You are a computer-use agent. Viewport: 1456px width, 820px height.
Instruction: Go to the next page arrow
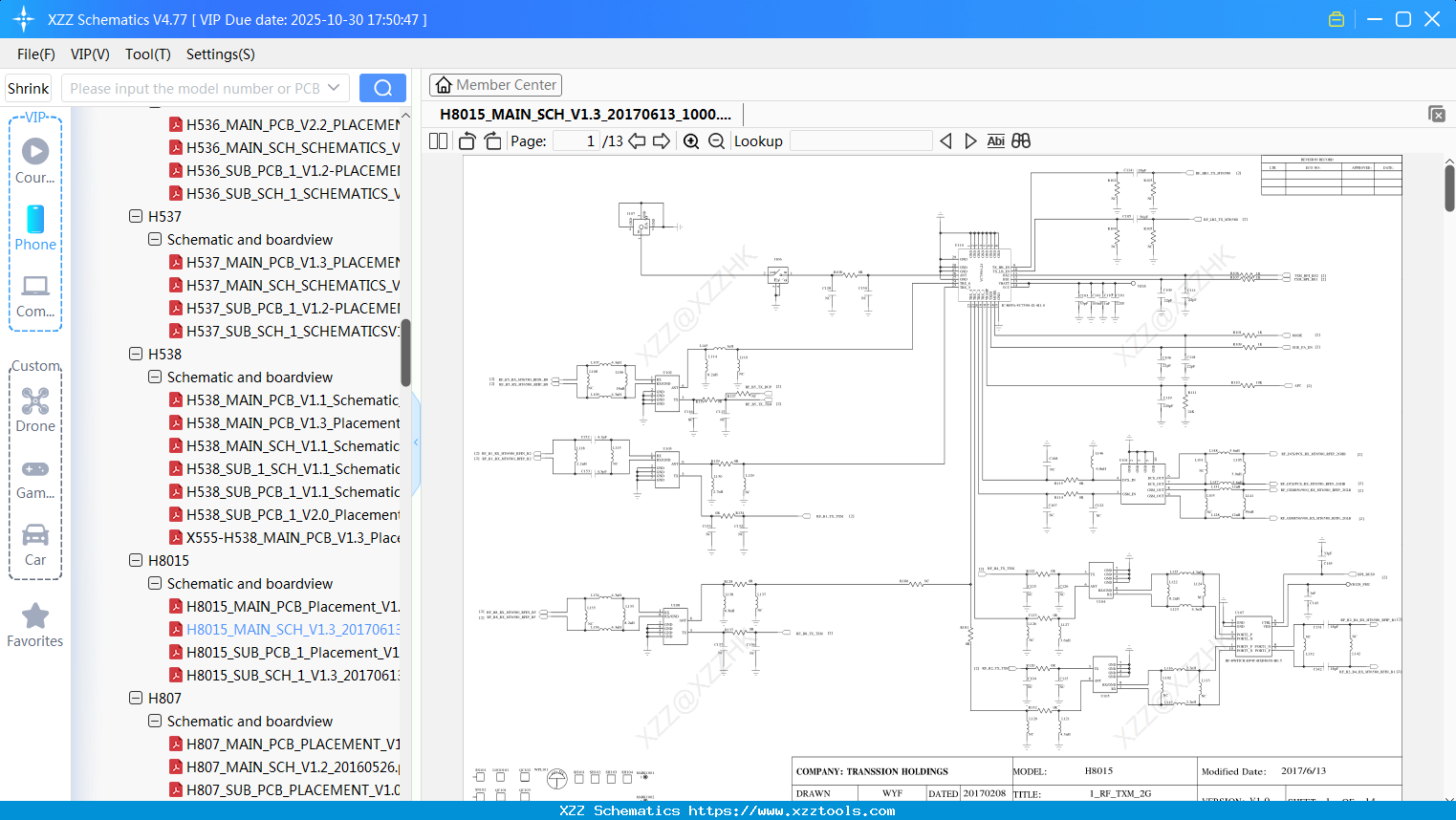tap(662, 141)
